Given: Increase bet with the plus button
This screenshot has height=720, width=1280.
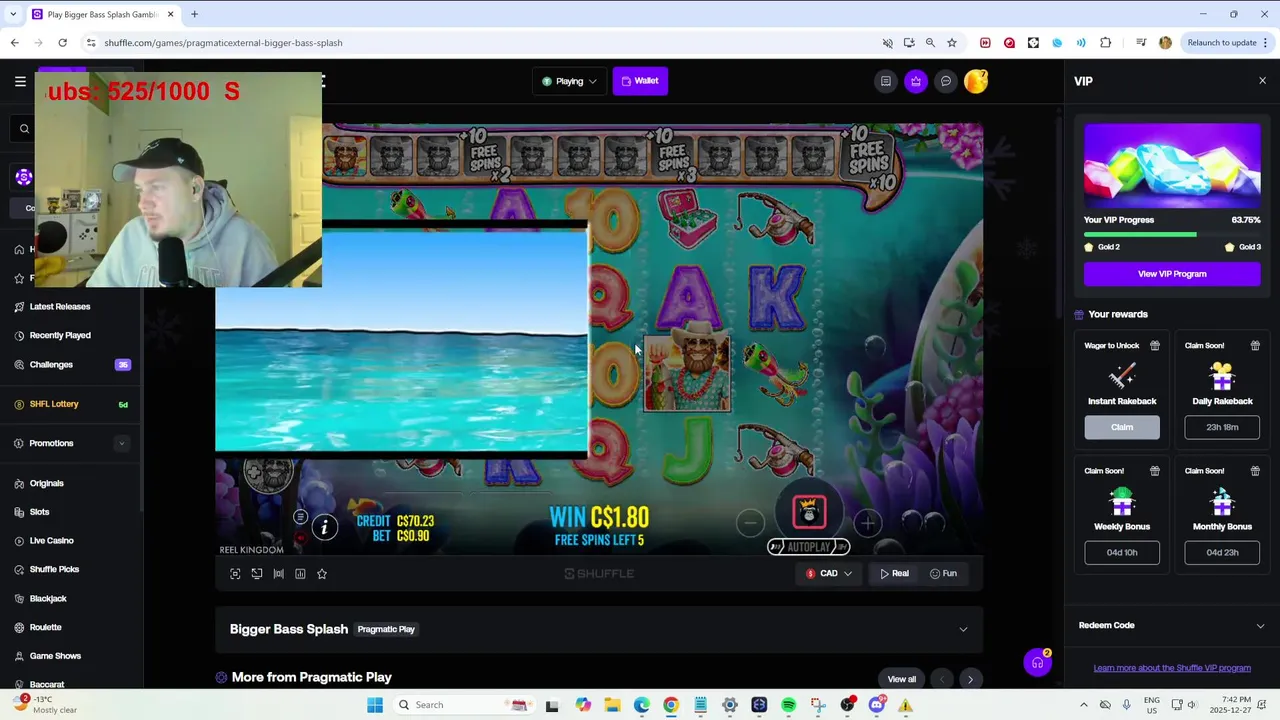Looking at the screenshot, I should 868,522.
